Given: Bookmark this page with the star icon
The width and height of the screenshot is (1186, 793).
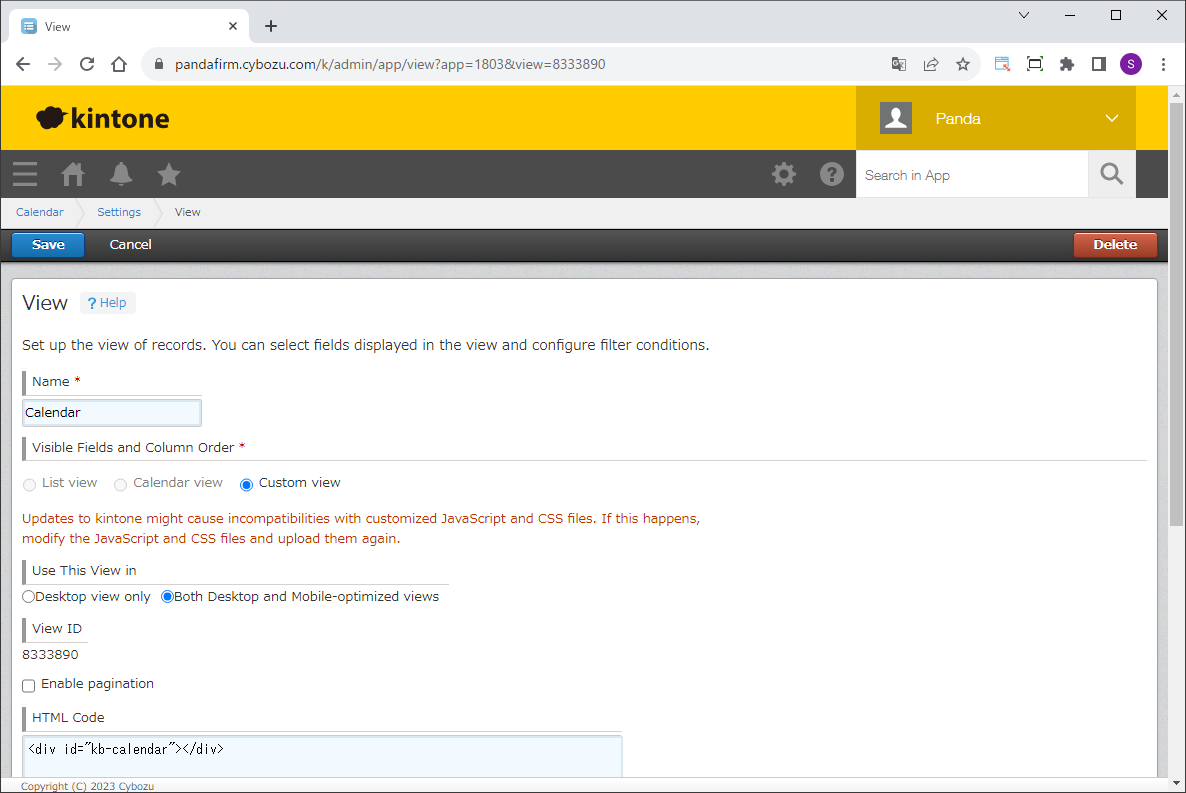Looking at the screenshot, I should (x=963, y=64).
